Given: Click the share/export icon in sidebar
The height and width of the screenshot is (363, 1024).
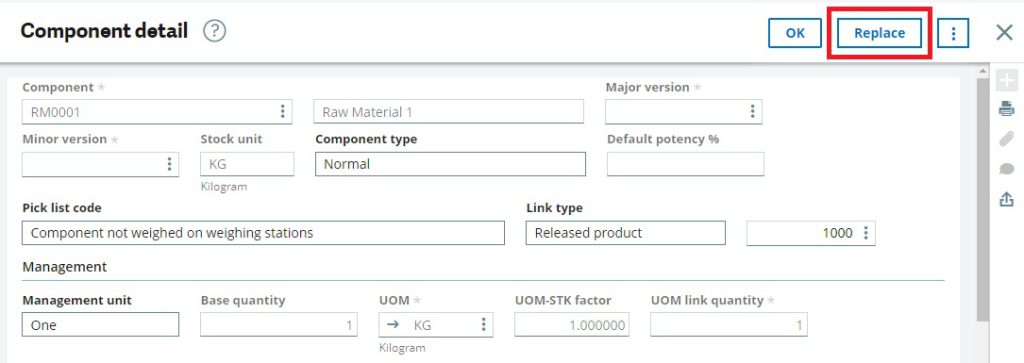Looking at the screenshot, I should pos(1006,199).
